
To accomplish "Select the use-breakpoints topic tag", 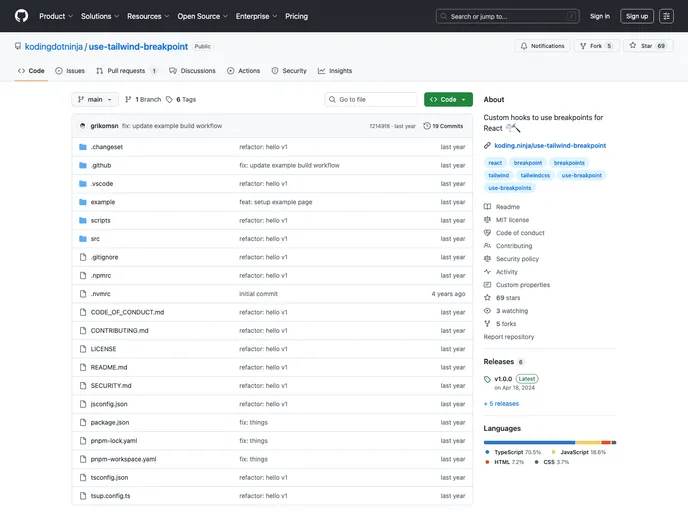I will (509, 188).
